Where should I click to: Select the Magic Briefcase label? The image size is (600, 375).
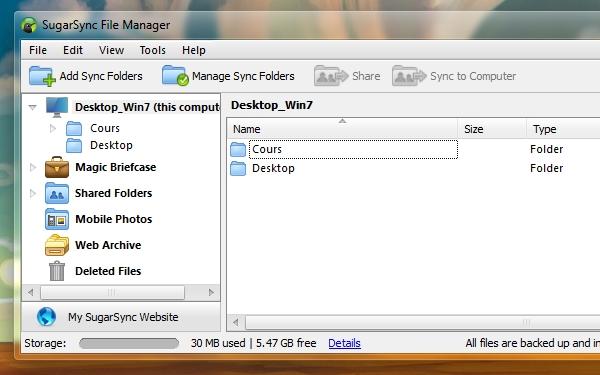click(x=116, y=167)
